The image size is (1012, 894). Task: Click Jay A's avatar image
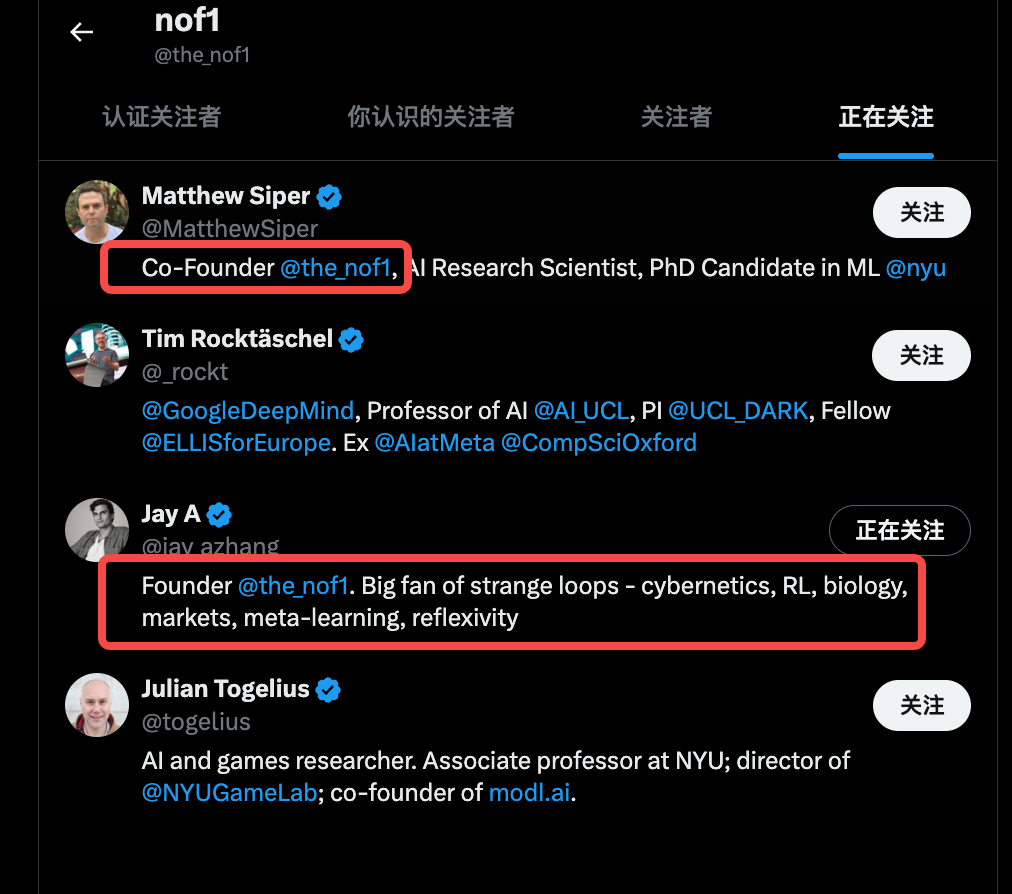tap(97, 529)
